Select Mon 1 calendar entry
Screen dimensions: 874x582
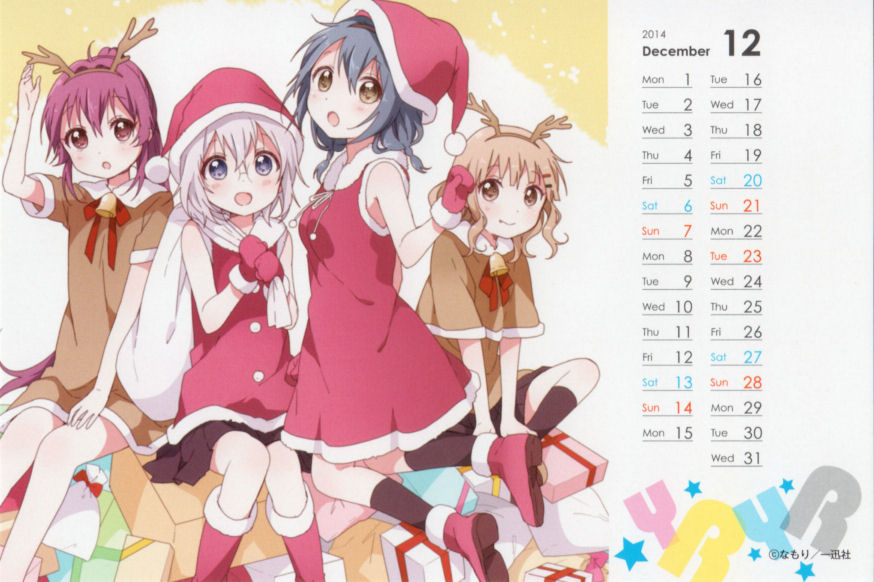(x=667, y=80)
